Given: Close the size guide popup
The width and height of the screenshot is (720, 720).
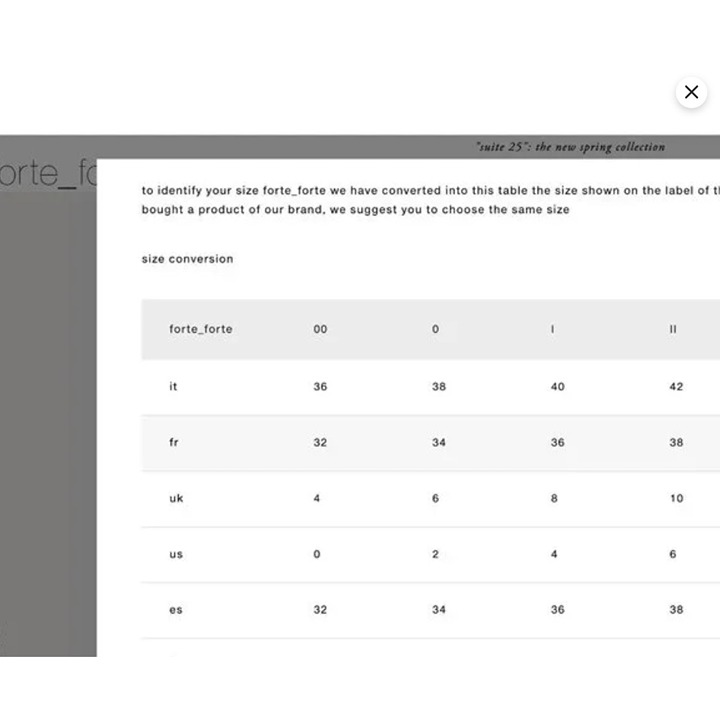Looking at the screenshot, I should pyautogui.click(x=691, y=92).
